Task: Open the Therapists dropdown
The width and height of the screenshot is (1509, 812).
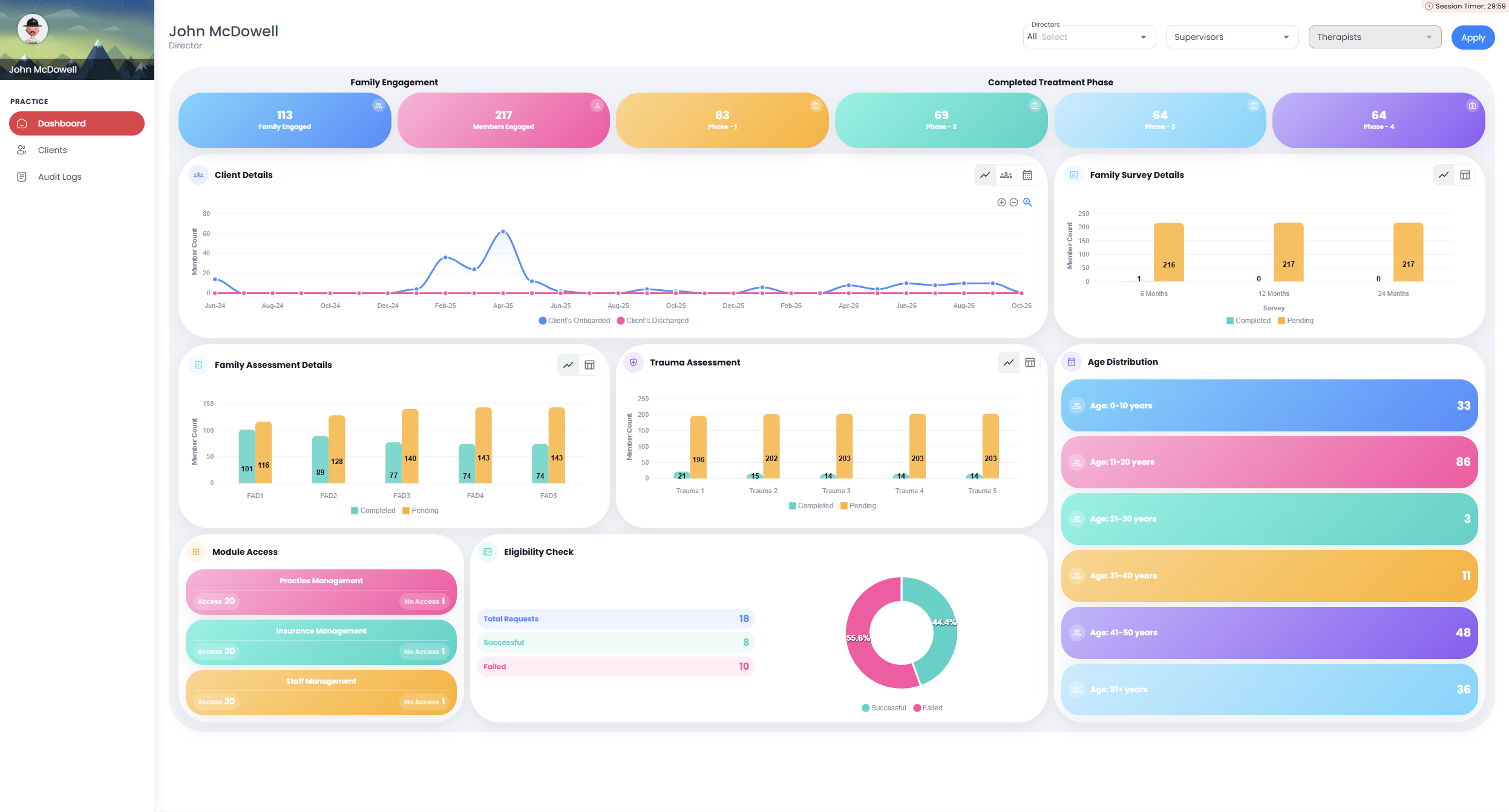Action: point(1375,37)
